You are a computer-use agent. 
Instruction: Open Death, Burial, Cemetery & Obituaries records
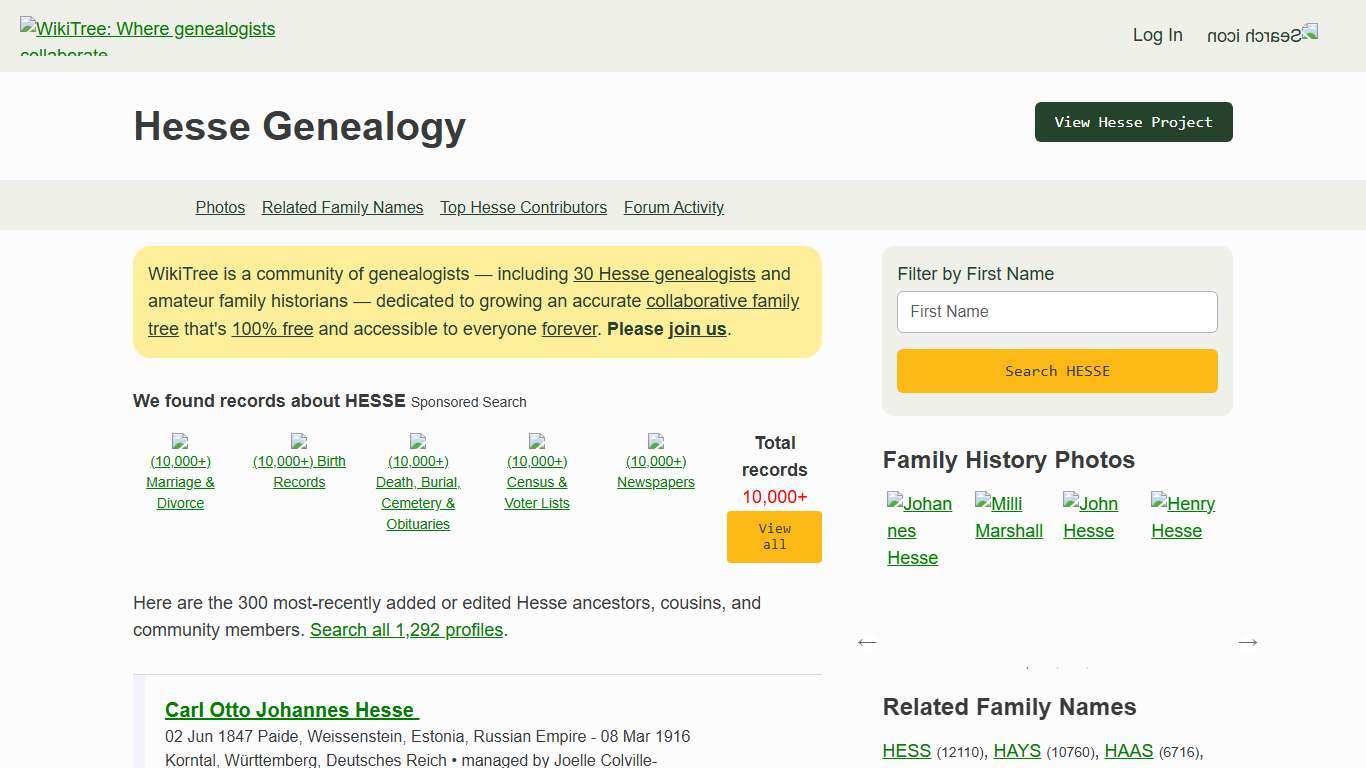tap(418, 492)
